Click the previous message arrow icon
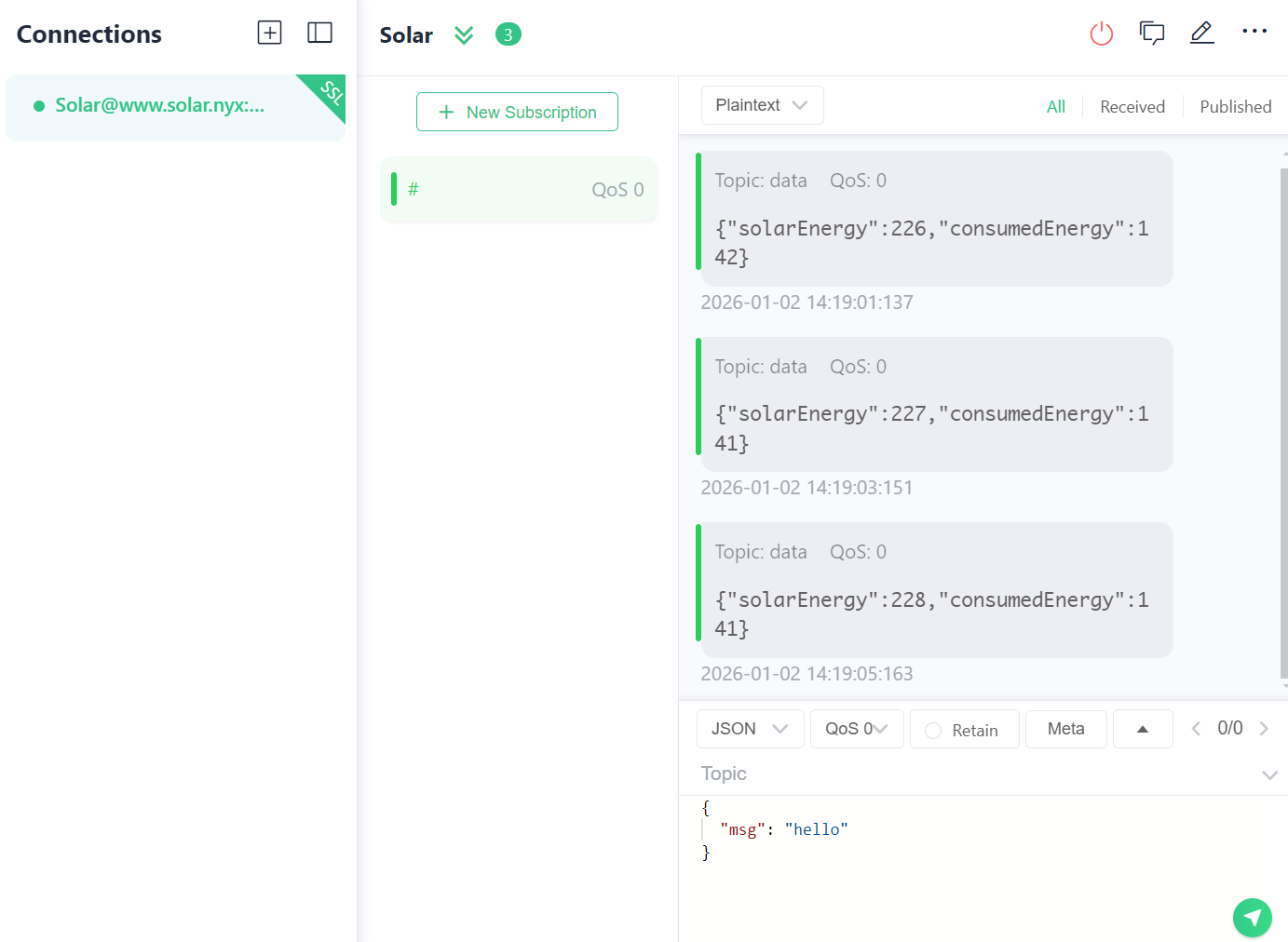This screenshot has width=1288, height=942. (x=1196, y=729)
